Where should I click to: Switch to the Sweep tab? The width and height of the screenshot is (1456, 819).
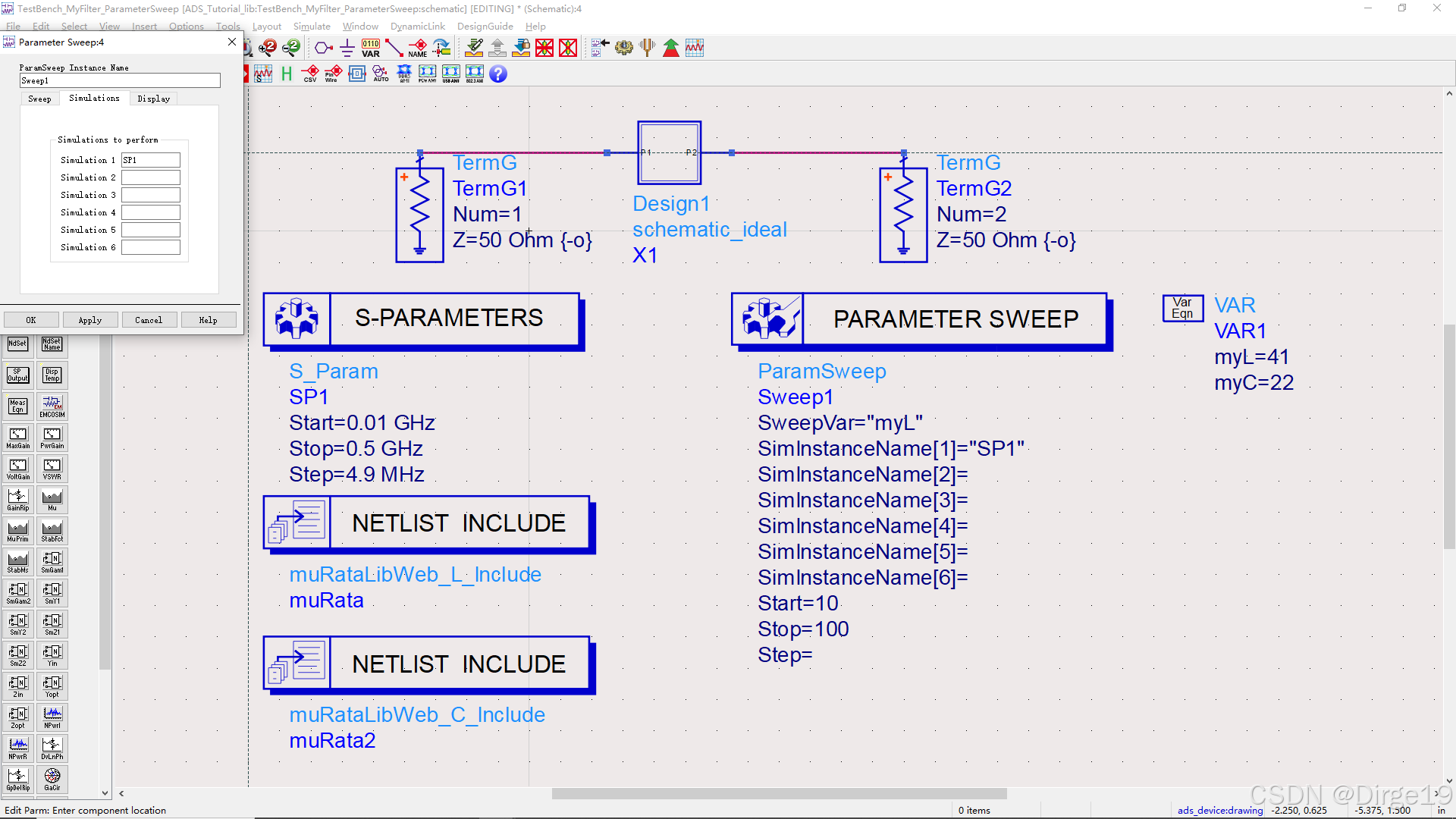pos(39,98)
